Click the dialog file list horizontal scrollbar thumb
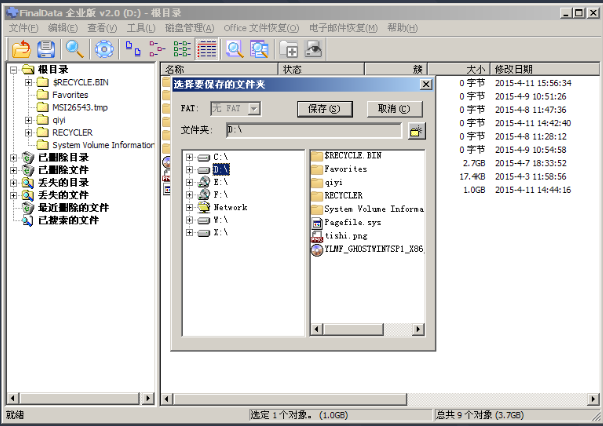603x426 pixels. coord(354,329)
